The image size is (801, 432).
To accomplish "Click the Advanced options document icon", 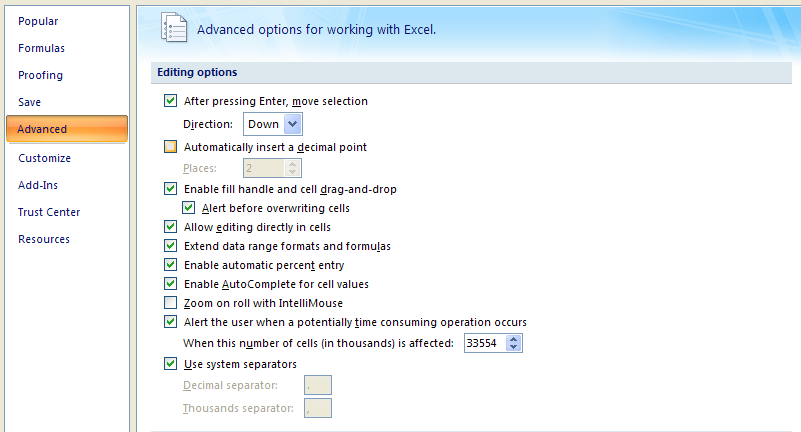I will 174,27.
